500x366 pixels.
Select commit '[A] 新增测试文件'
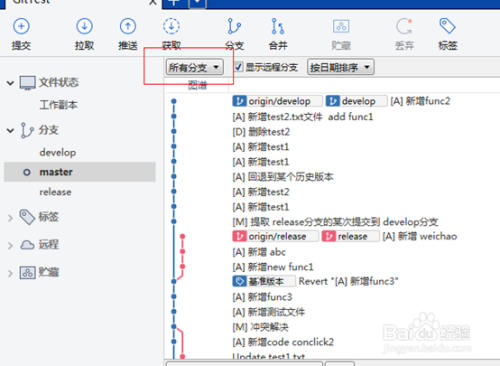pos(268,312)
